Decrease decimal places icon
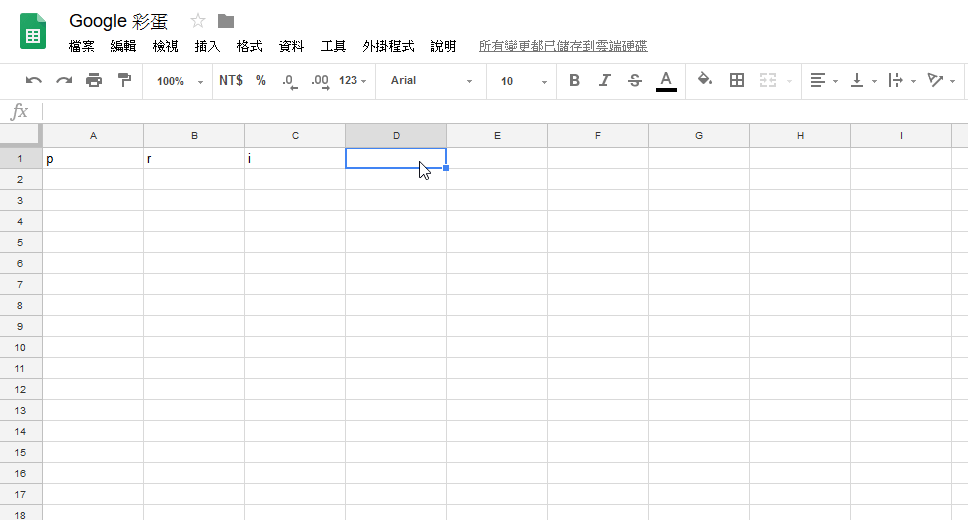968x520 pixels. coord(289,81)
